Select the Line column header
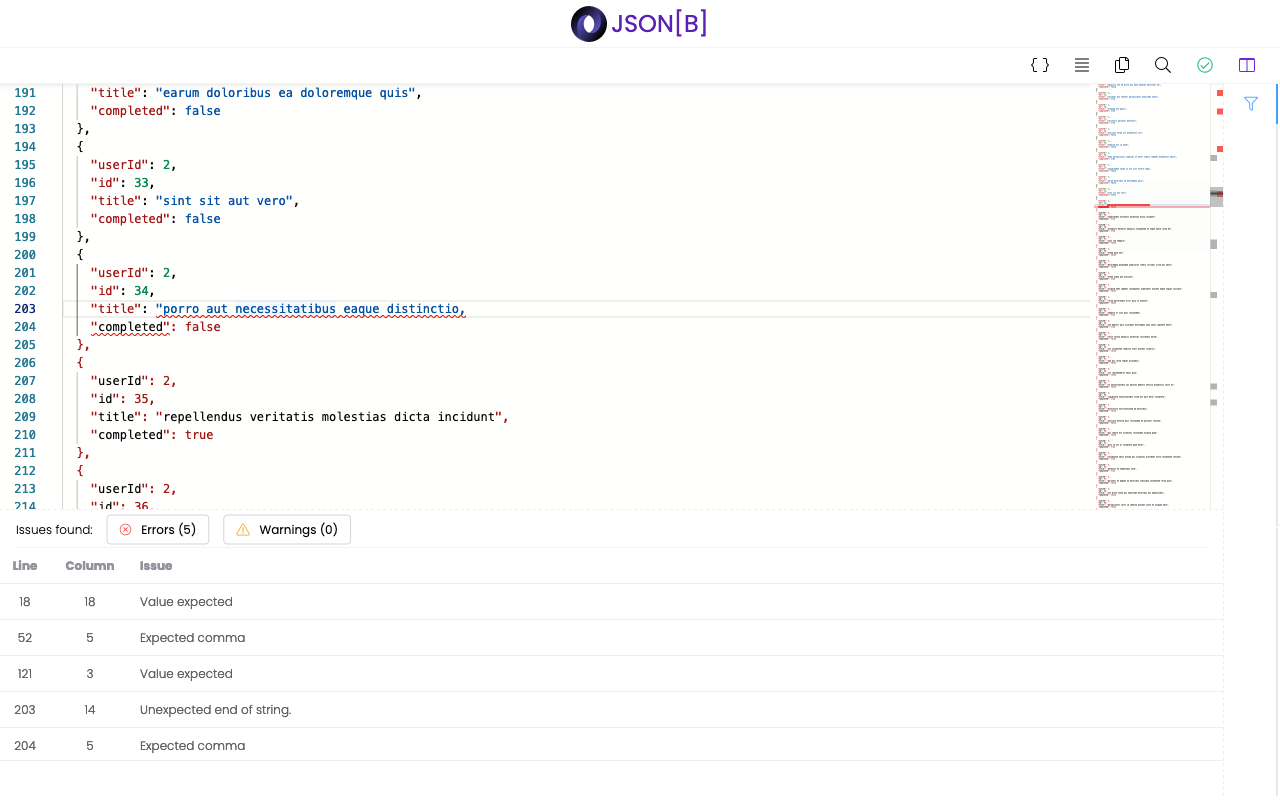This screenshot has width=1280, height=800. pyautogui.click(x=24, y=565)
